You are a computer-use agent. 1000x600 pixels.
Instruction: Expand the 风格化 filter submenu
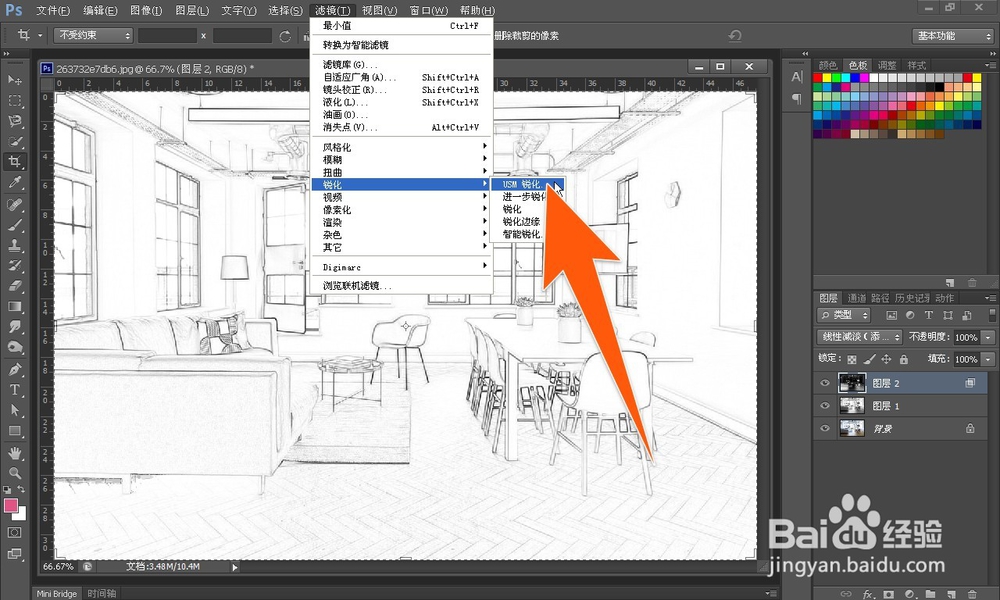point(401,147)
